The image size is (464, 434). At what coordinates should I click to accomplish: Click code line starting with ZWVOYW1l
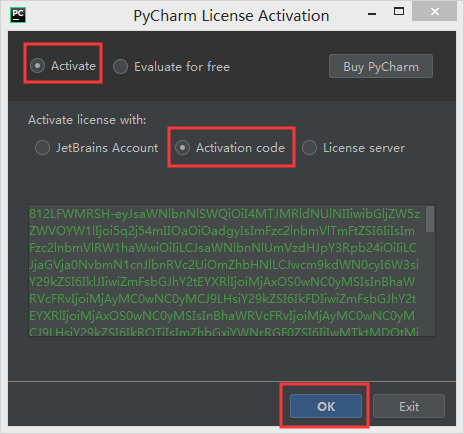click(222, 231)
